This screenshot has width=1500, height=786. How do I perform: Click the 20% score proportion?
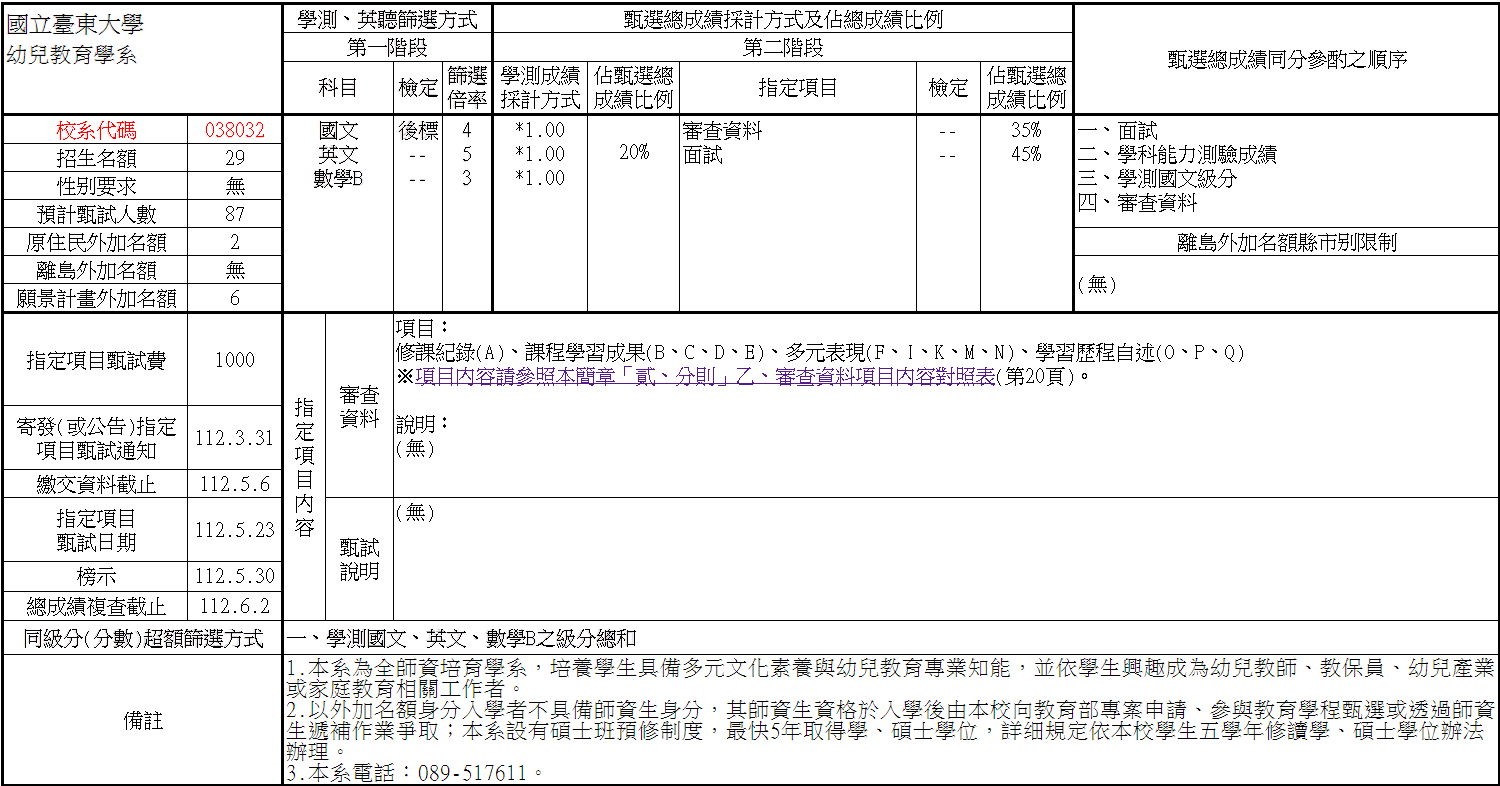(x=633, y=152)
